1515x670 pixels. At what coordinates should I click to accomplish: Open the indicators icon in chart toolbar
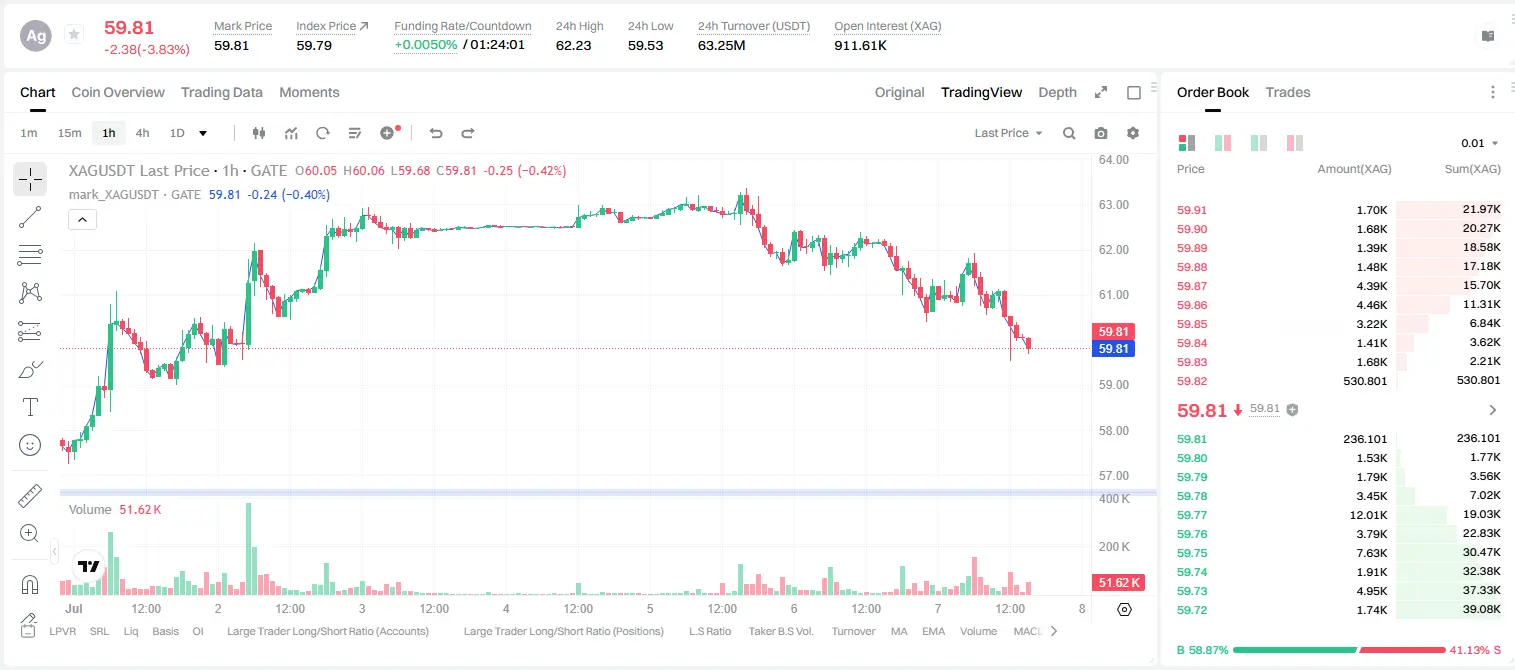pyautogui.click(x=291, y=133)
